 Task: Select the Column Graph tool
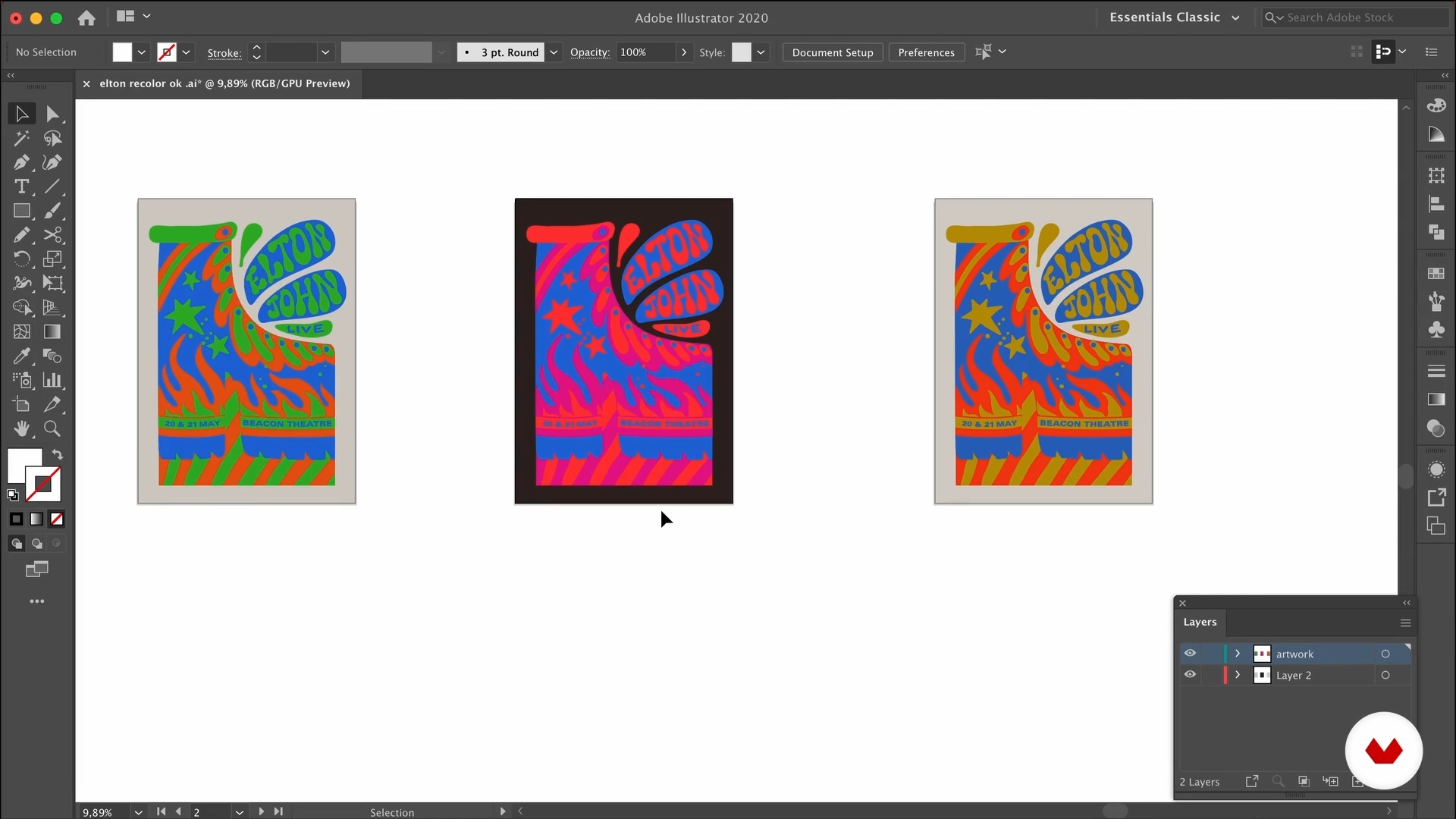[x=52, y=381]
